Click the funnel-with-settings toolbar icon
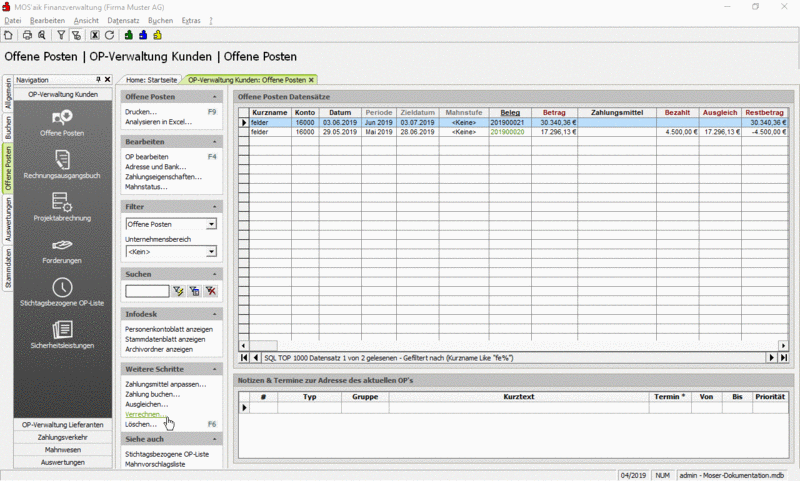 point(76,35)
